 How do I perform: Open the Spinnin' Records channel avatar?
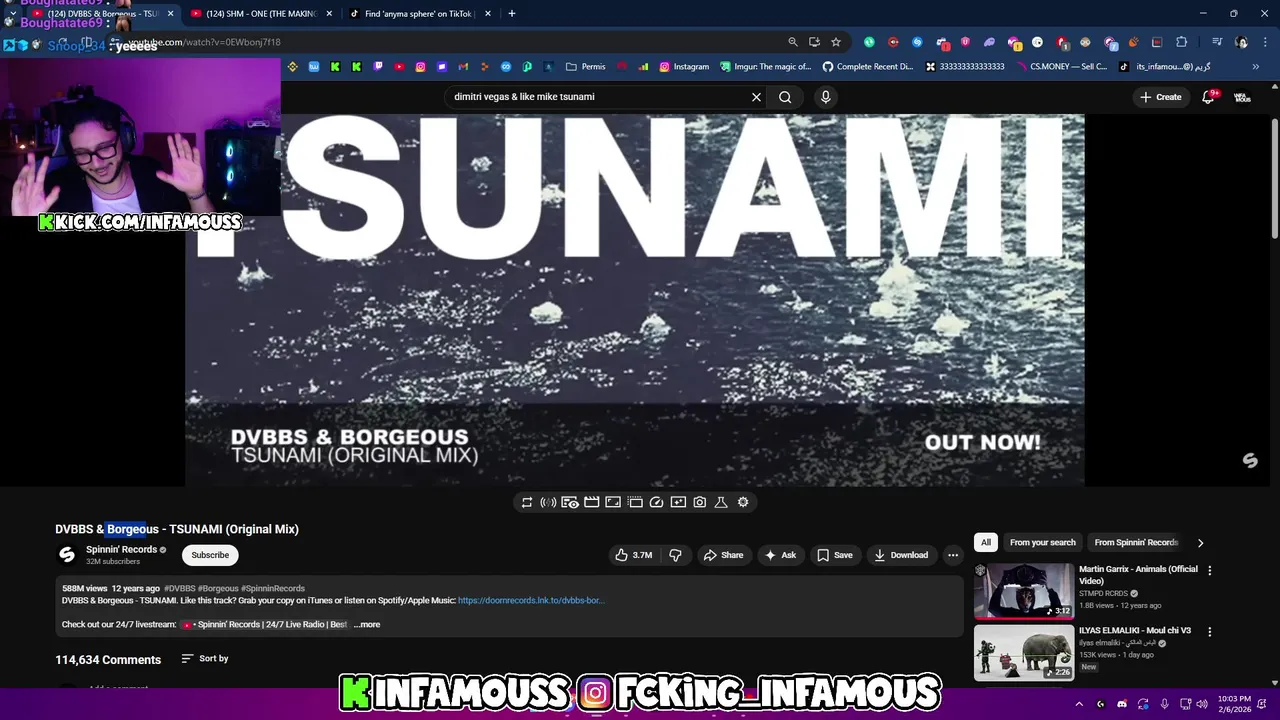67,555
